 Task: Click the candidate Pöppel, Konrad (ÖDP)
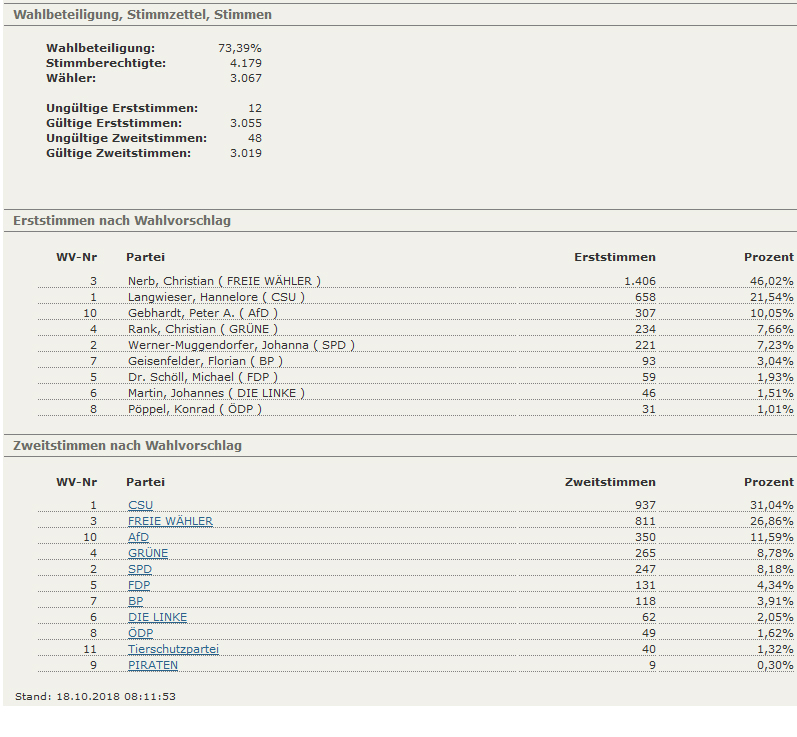(195, 409)
